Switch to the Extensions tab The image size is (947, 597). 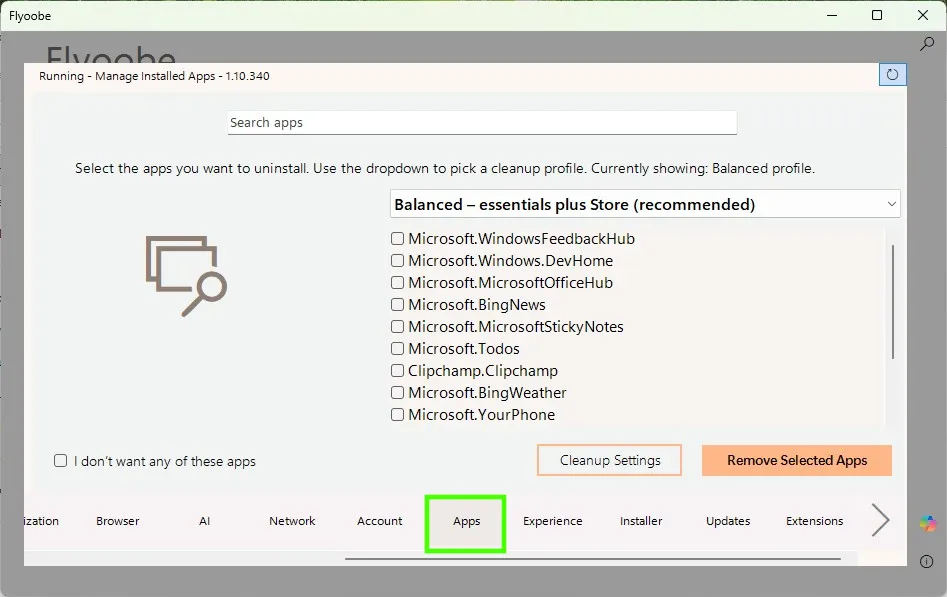pos(814,521)
